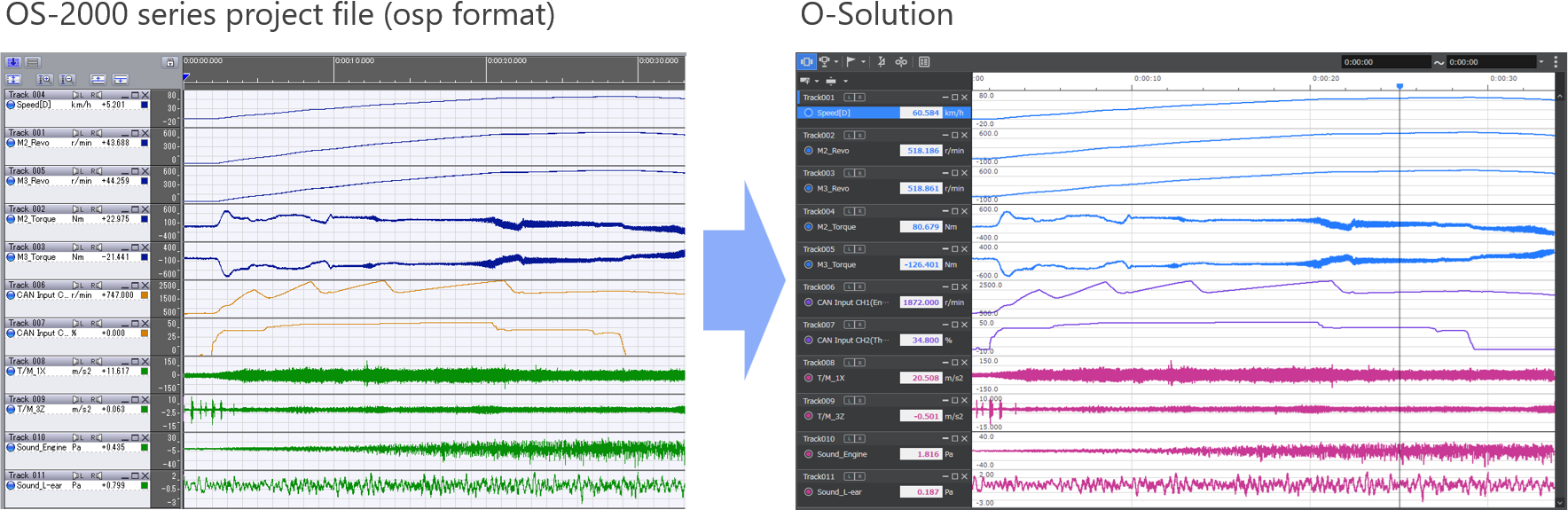Click the blue color swatch for Speed[D]

145,105
